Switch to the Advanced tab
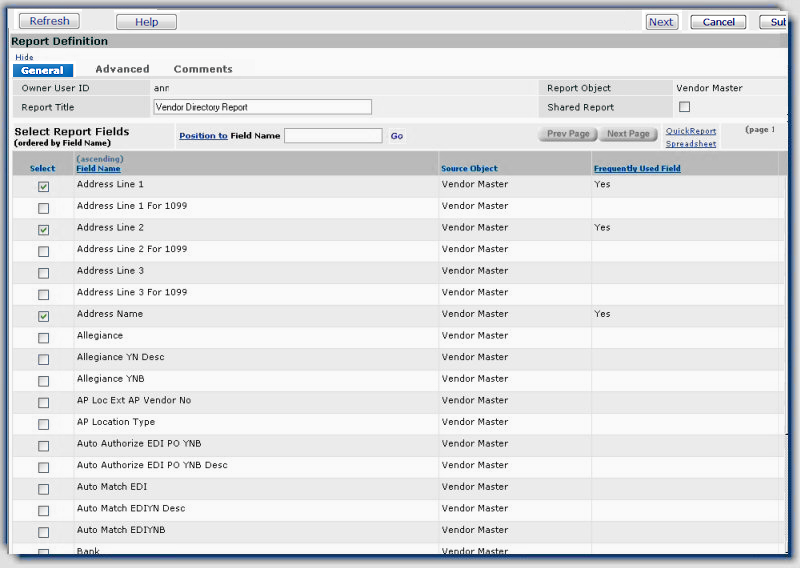800x568 pixels. pyautogui.click(x=122, y=69)
